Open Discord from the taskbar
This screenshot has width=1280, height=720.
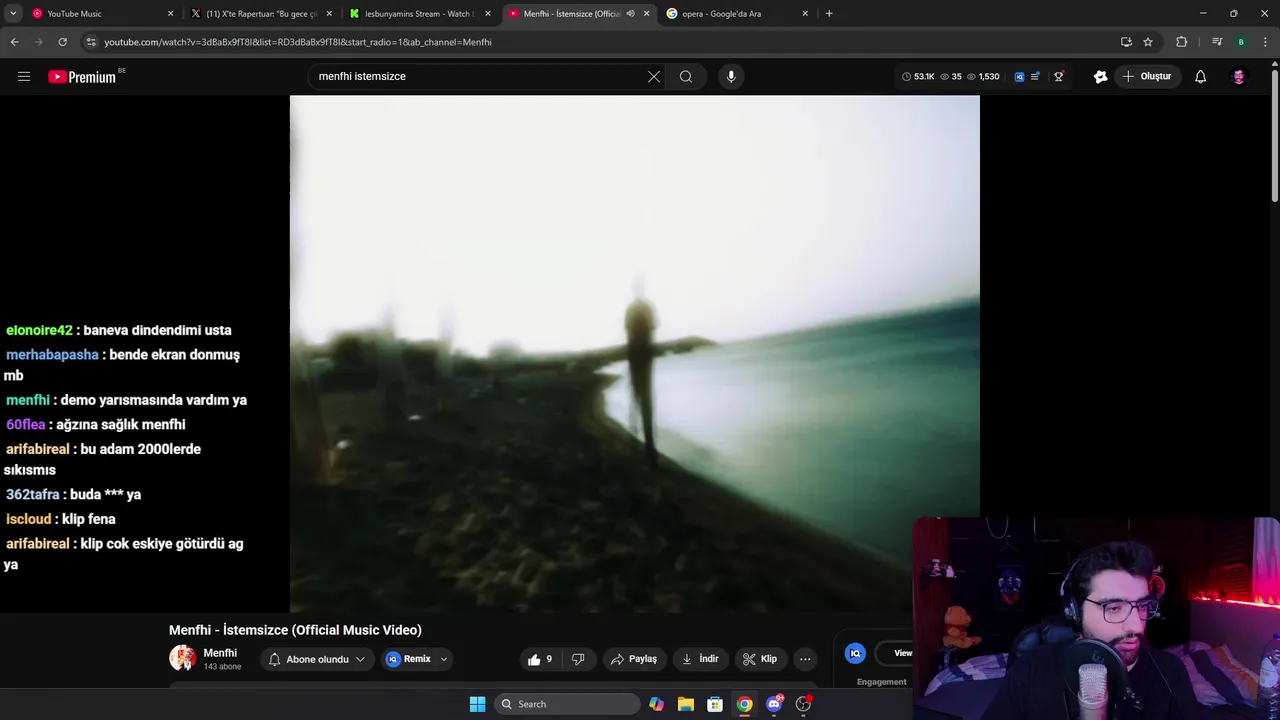774,704
